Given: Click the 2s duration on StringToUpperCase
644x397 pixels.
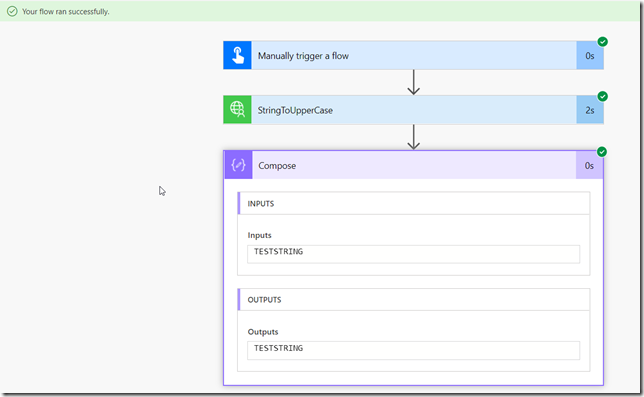Looking at the screenshot, I should [x=590, y=110].
